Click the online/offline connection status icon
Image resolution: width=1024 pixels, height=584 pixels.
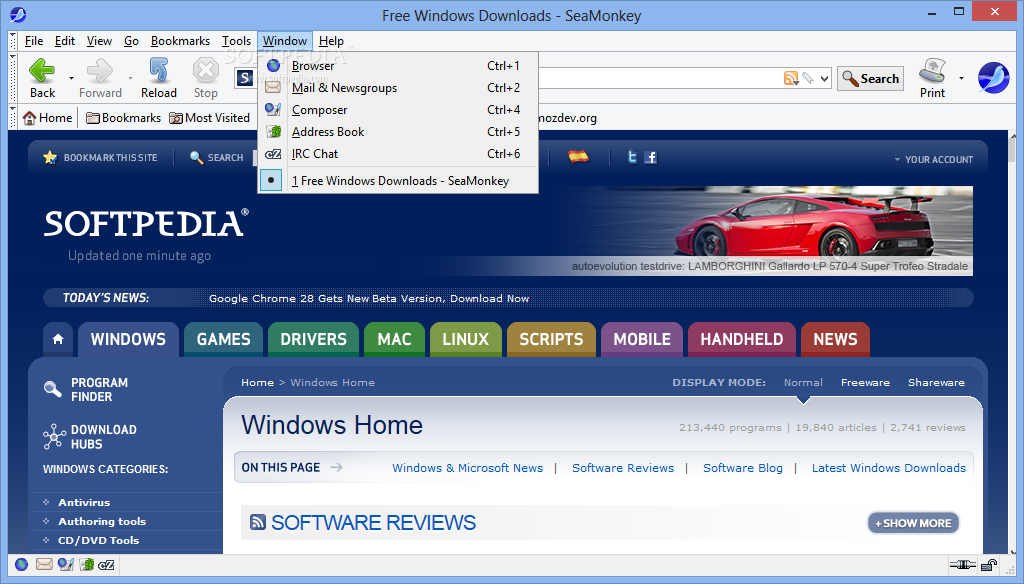coord(962,565)
